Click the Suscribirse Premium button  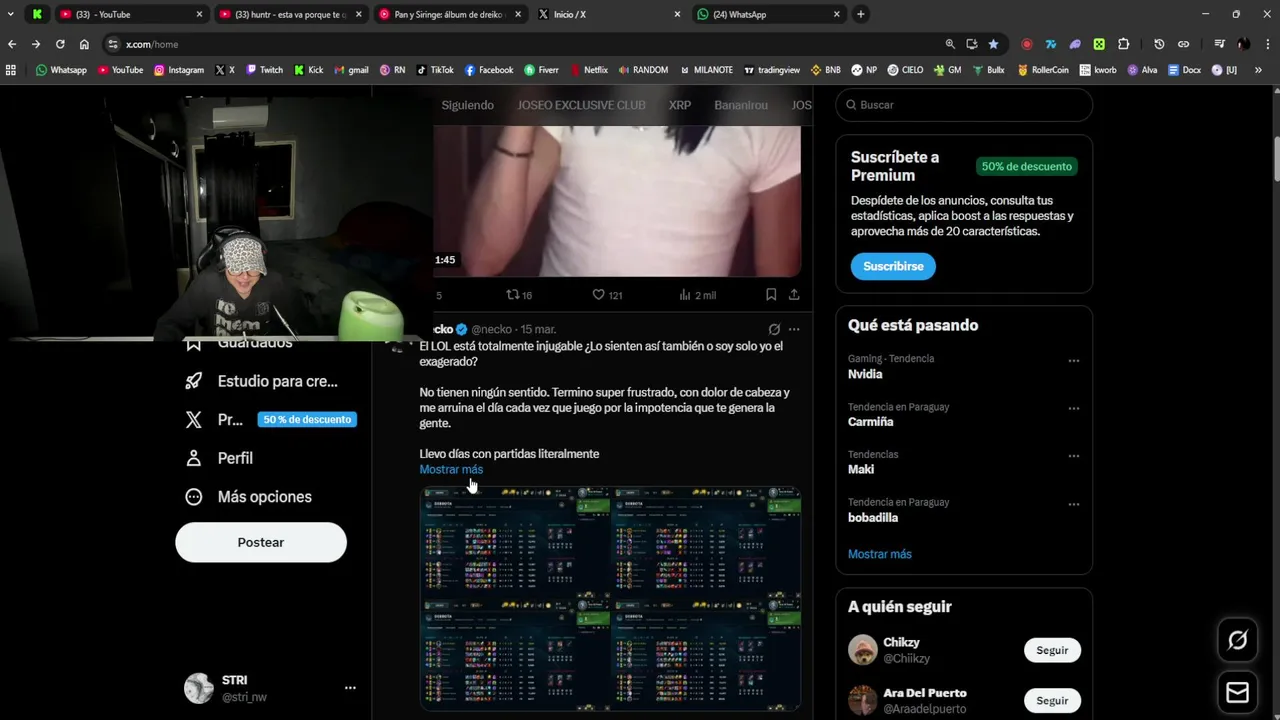(893, 266)
